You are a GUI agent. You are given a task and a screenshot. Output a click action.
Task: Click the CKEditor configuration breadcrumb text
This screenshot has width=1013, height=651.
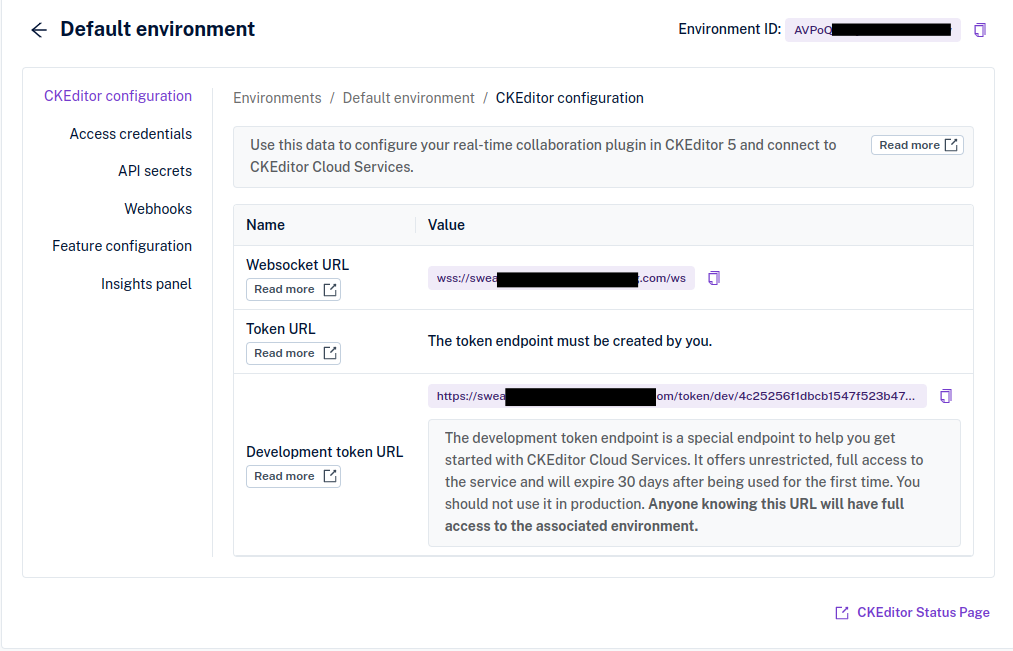coord(569,98)
